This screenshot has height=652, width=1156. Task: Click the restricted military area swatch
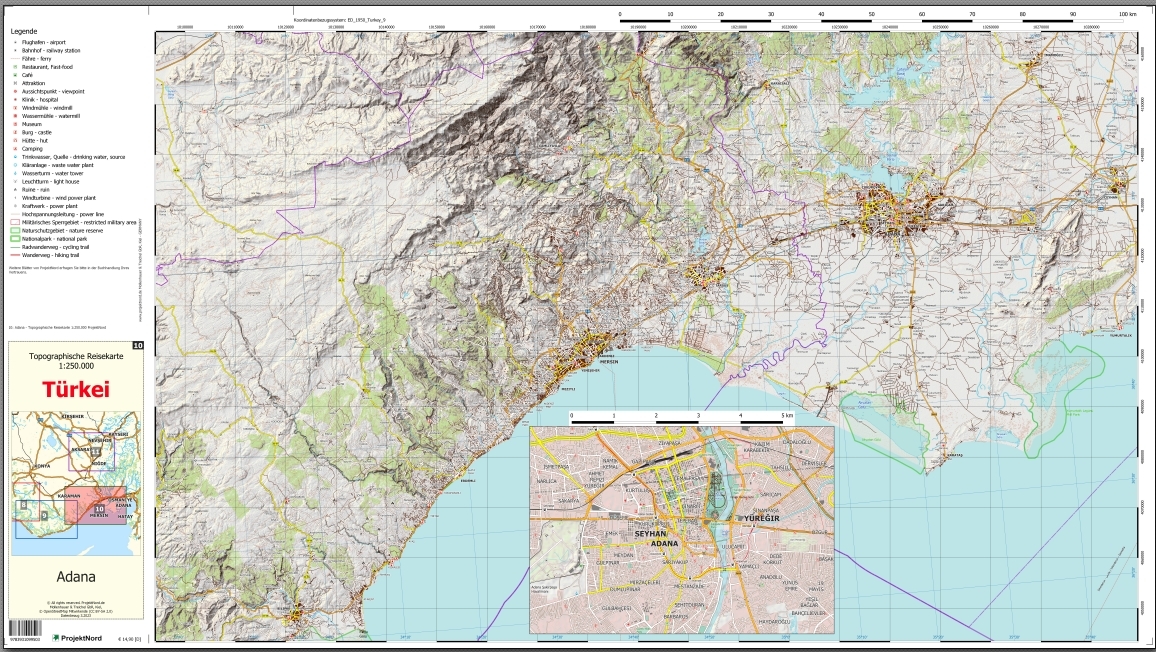pos(14,222)
